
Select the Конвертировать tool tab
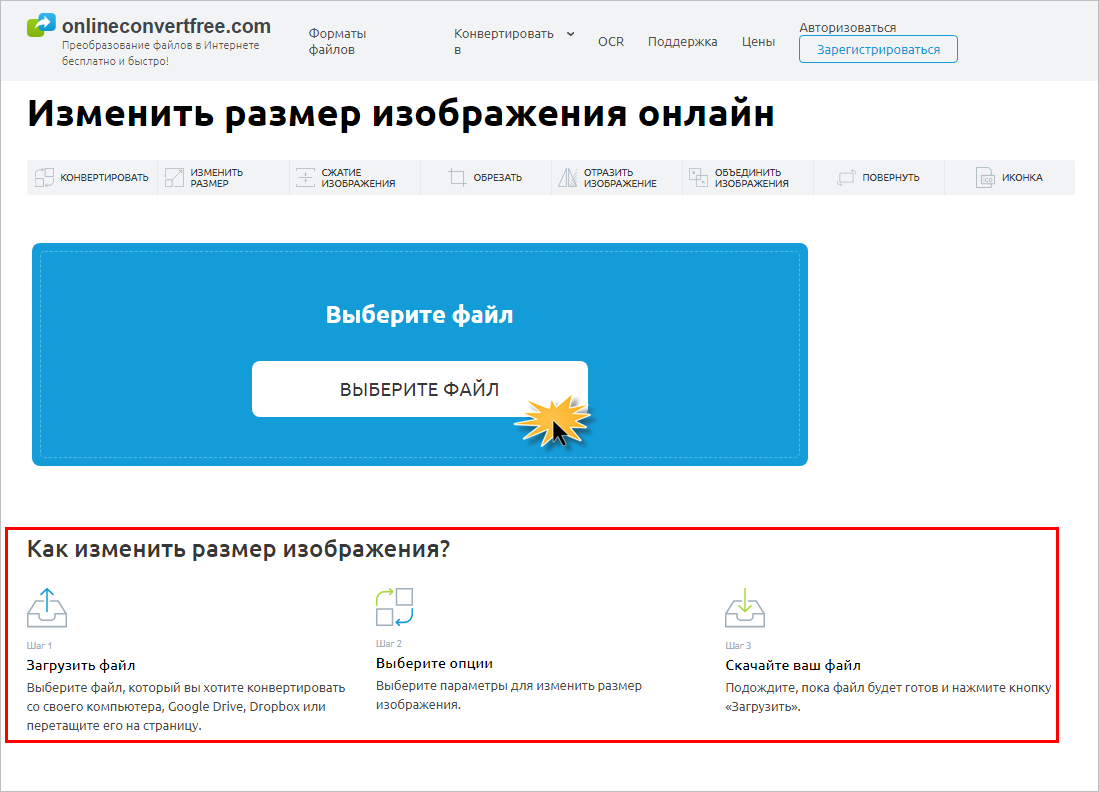(92, 177)
